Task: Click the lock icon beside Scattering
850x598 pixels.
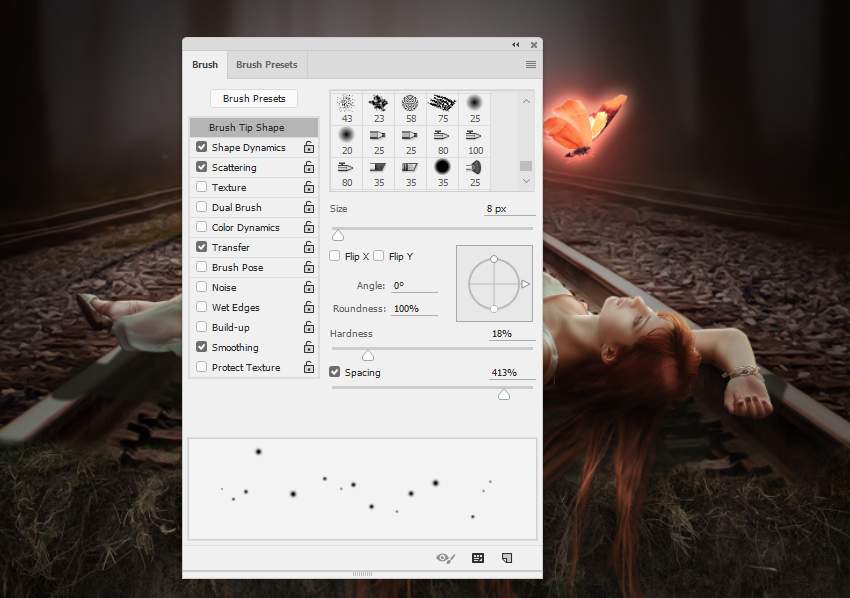Action: 309,168
